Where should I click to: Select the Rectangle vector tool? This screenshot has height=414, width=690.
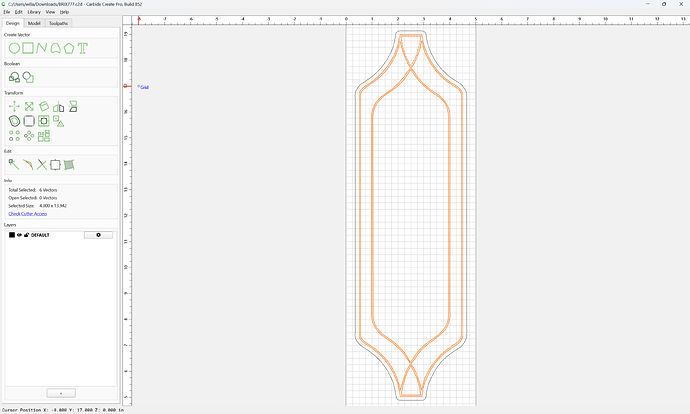[x=28, y=48]
